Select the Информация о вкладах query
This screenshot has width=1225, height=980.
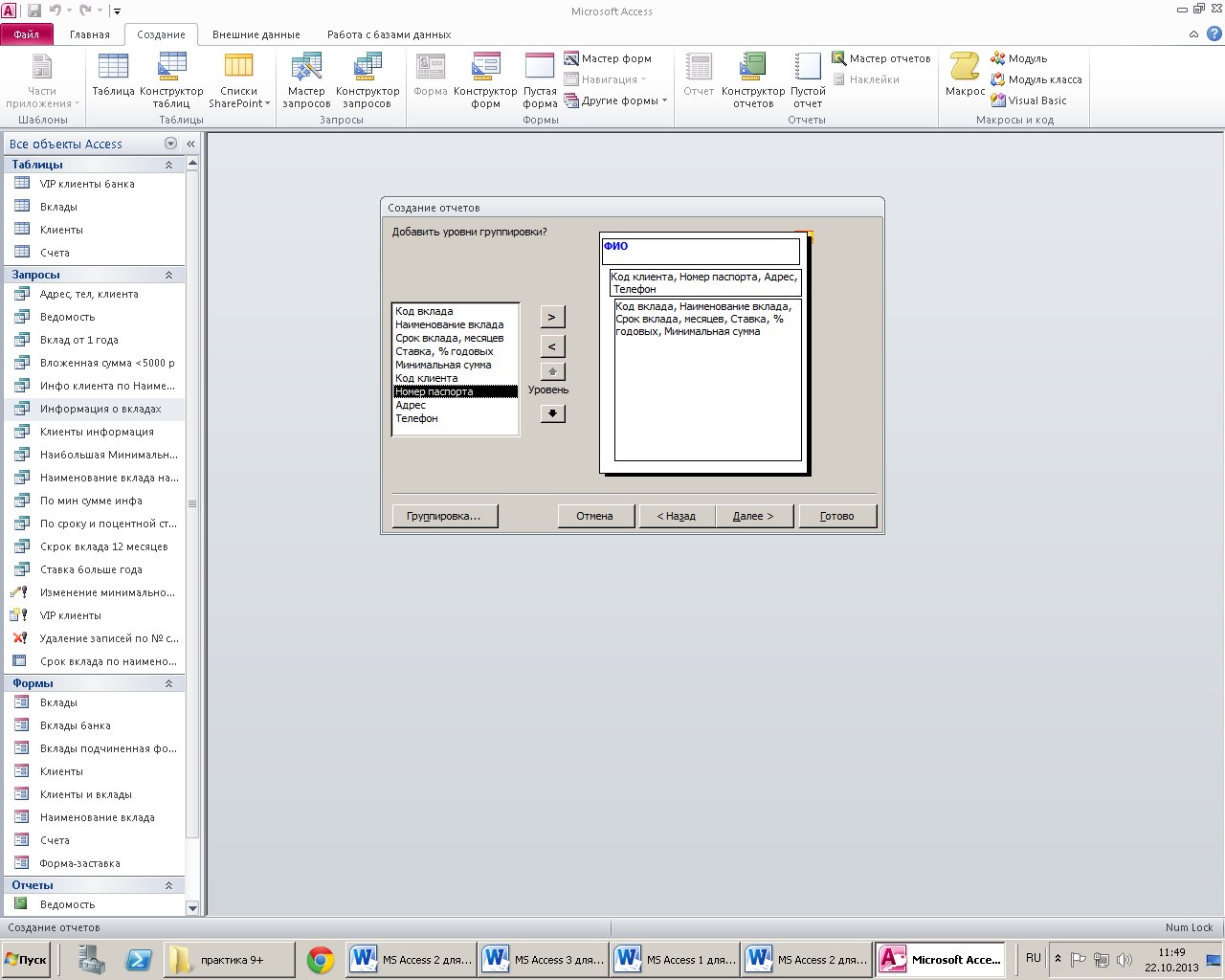coord(94,409)
